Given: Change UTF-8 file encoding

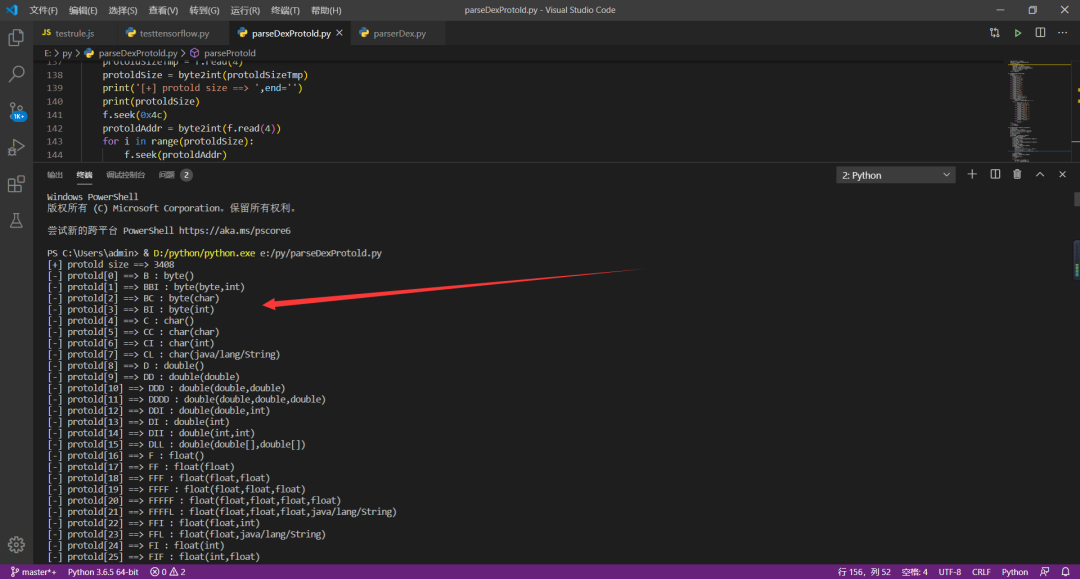Looking at the screenshot, I should (x=950, y=572).
